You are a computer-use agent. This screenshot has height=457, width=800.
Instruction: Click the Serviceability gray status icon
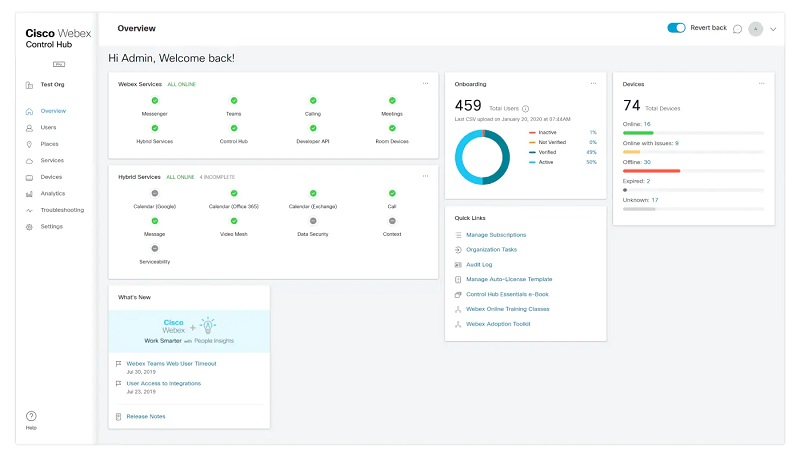(155, 248)
